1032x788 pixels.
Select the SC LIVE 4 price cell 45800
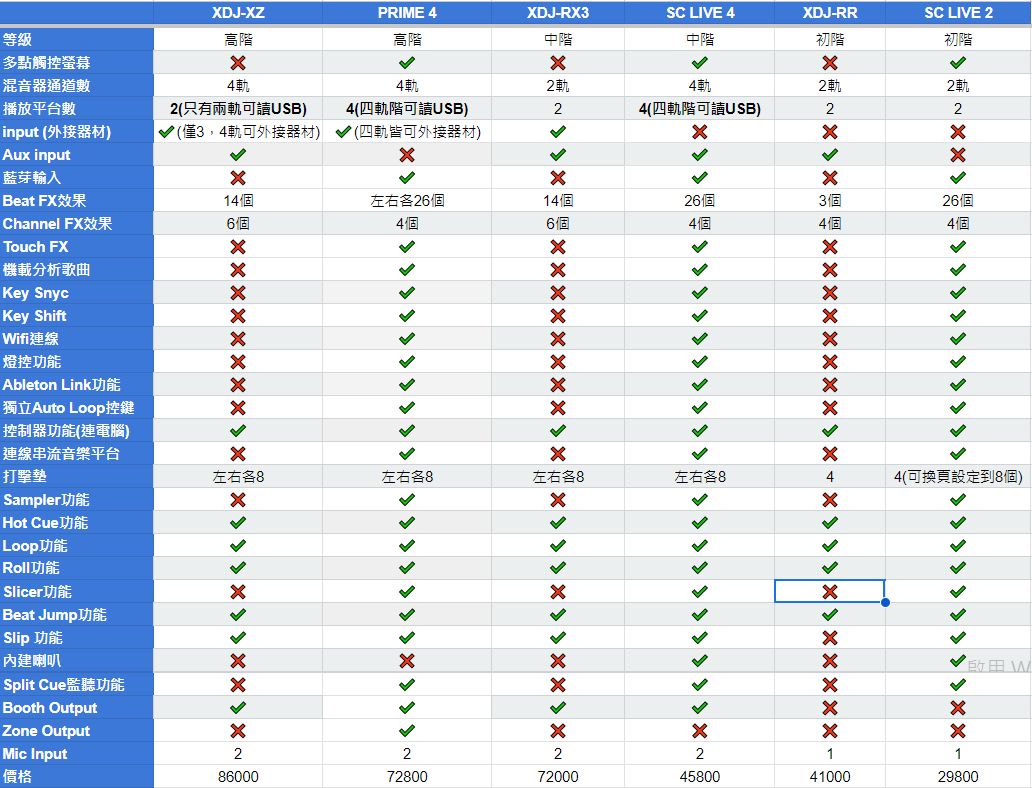[699, 777]
